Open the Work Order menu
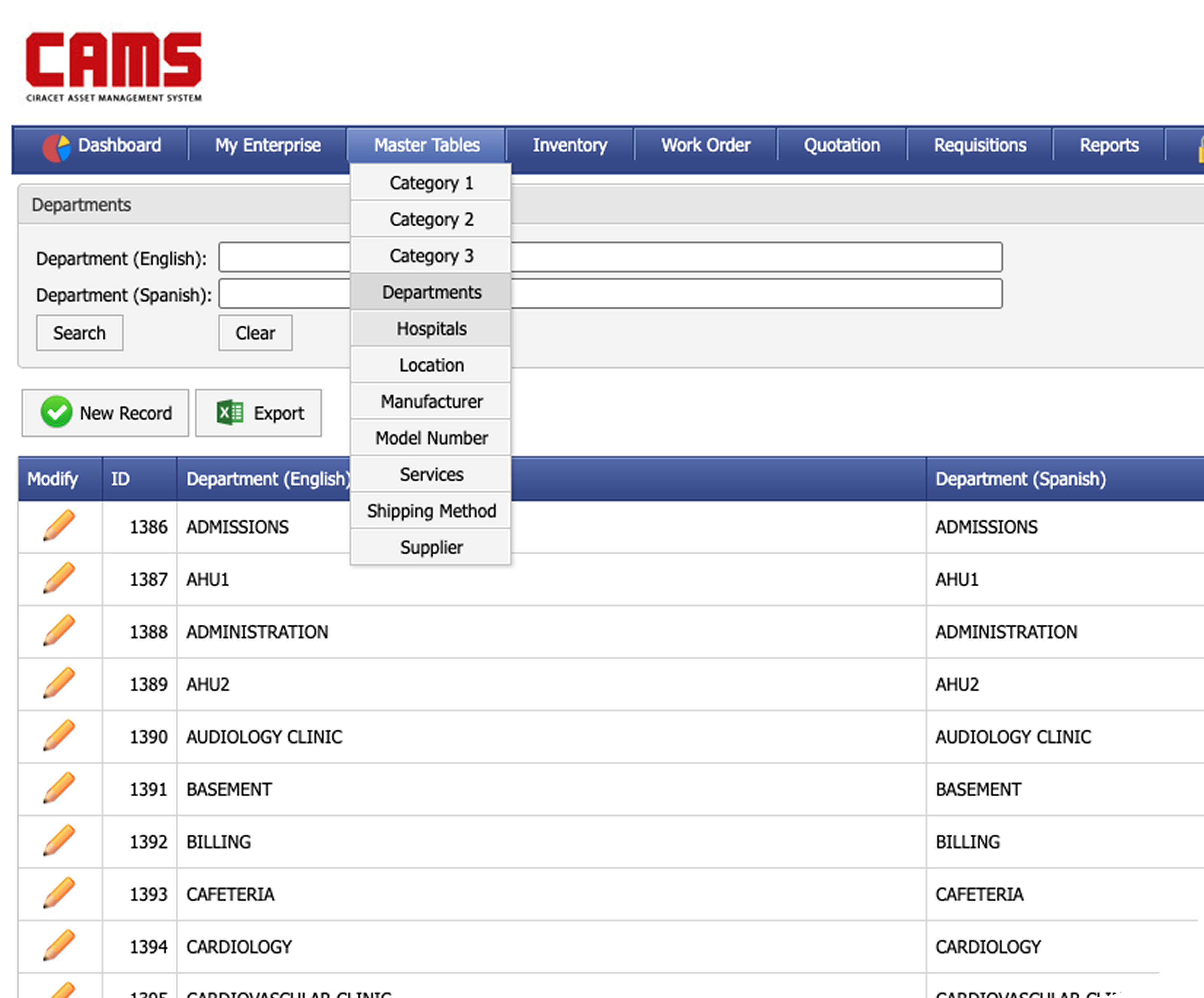This screenshot has width=1204, height=998. pyautogui.click(x=705, y=145)
